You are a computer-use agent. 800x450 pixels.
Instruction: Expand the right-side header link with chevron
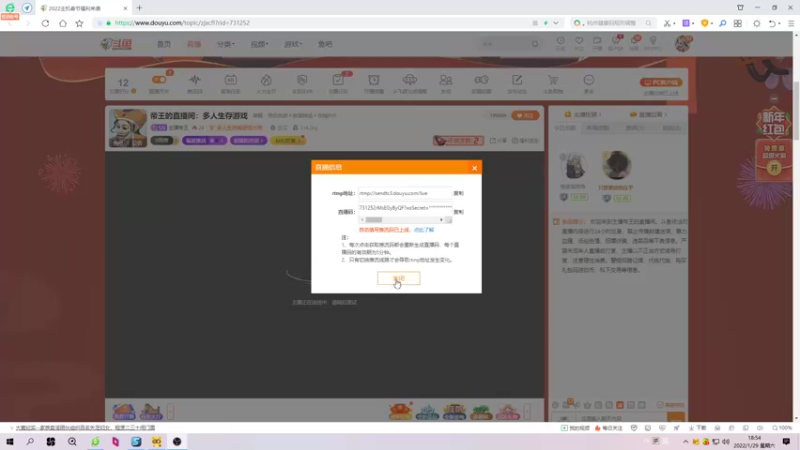(648, 115)
